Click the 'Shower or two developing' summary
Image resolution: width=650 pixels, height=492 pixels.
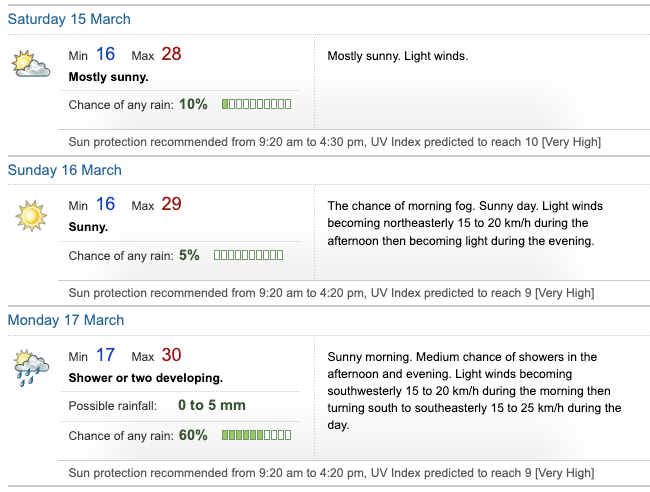click(x=145, y=378)
